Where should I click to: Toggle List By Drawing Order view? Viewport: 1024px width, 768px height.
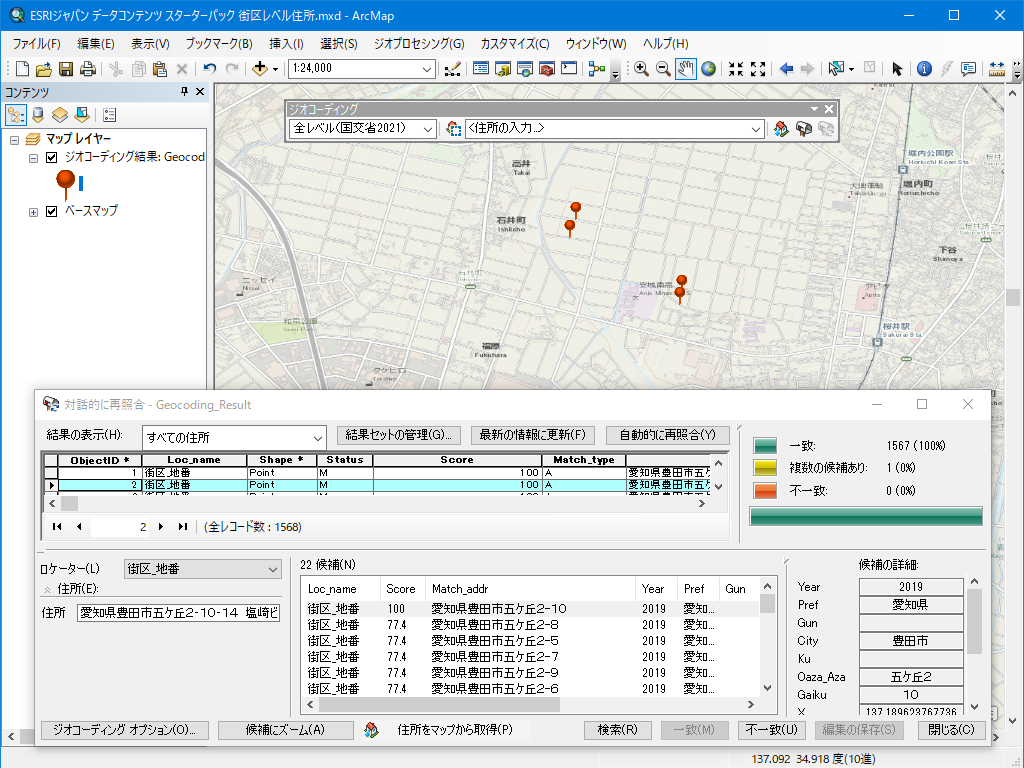tap(16, 115)
